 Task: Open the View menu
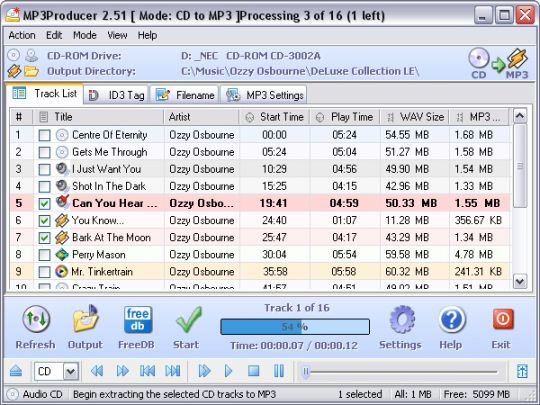117,35
